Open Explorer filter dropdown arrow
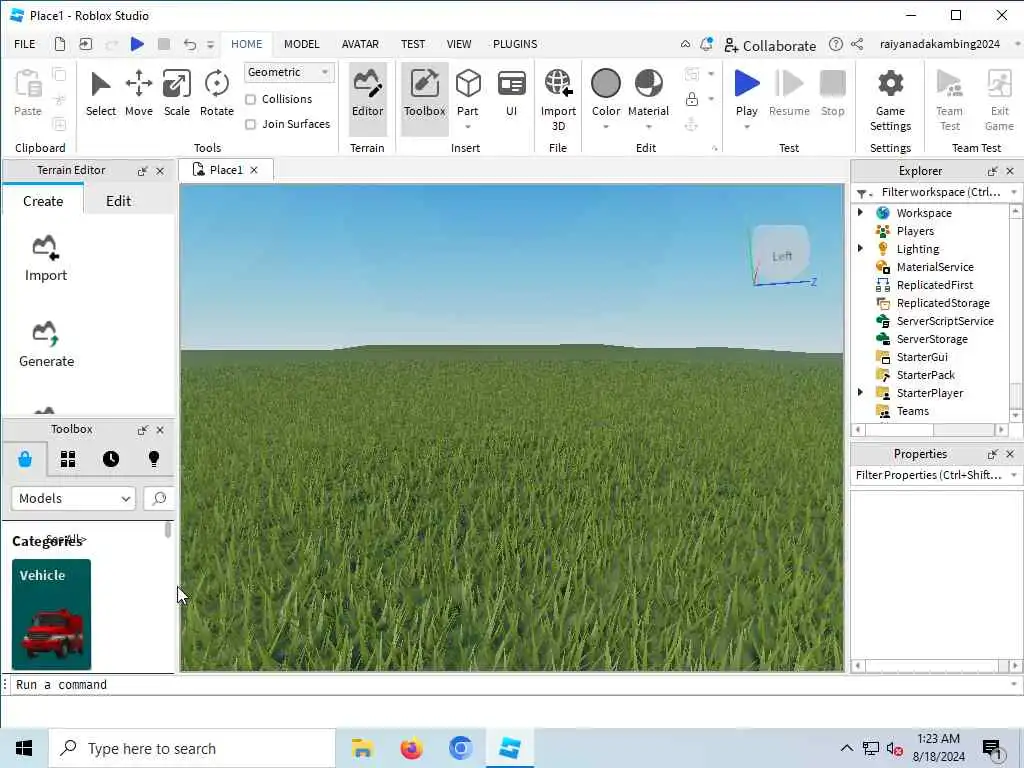This screenshot has height=768, width=1024. pos(1014,192)
